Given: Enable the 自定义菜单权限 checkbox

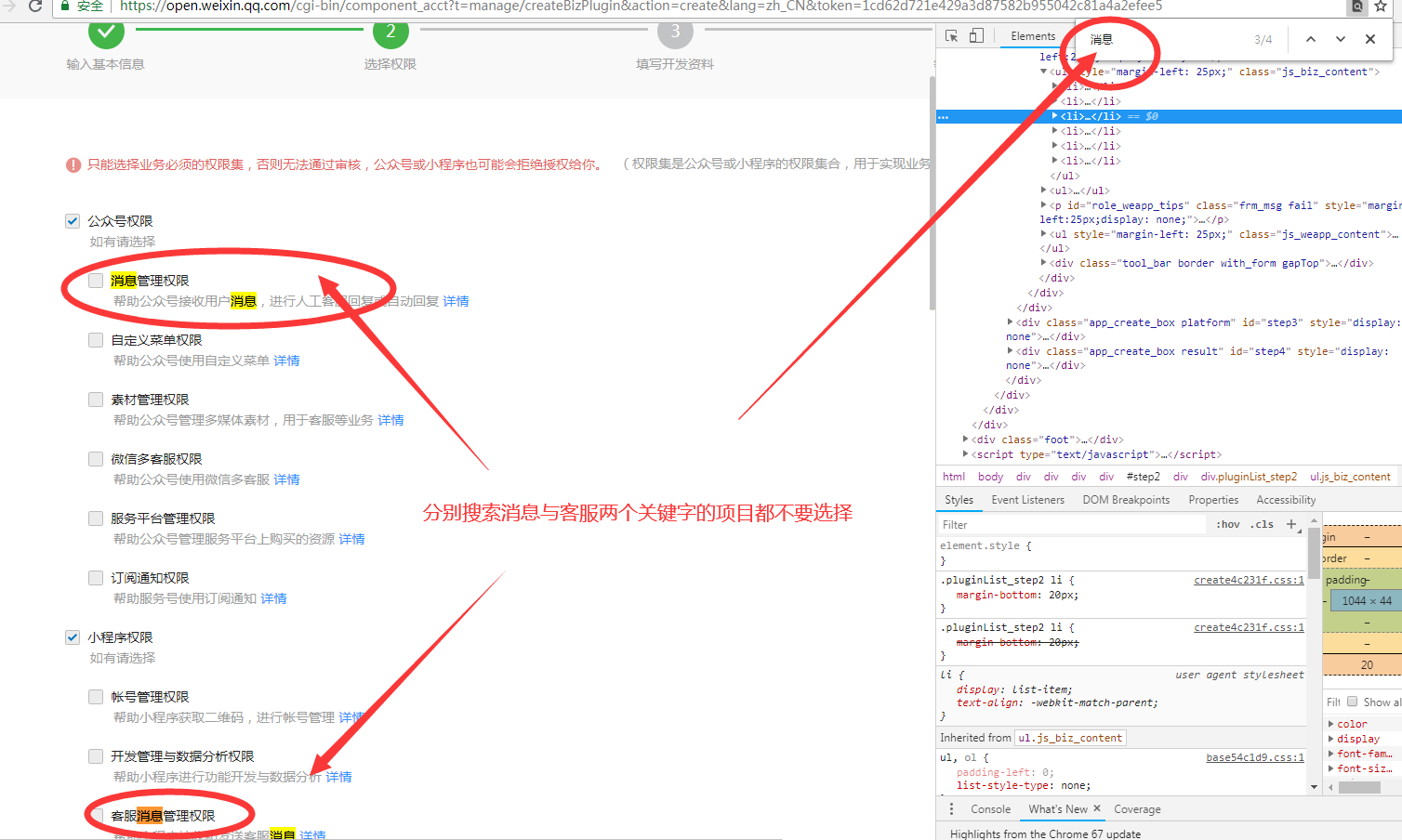Looking at the screenshot, I should pos(96,340).
